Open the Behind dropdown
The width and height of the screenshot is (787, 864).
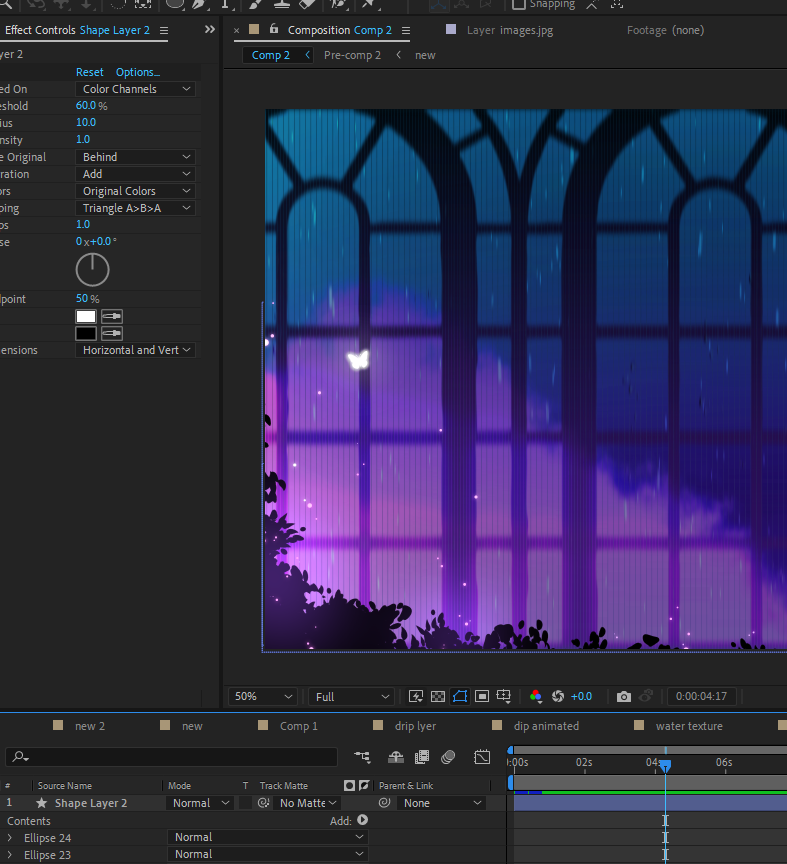tap(135, 157)
